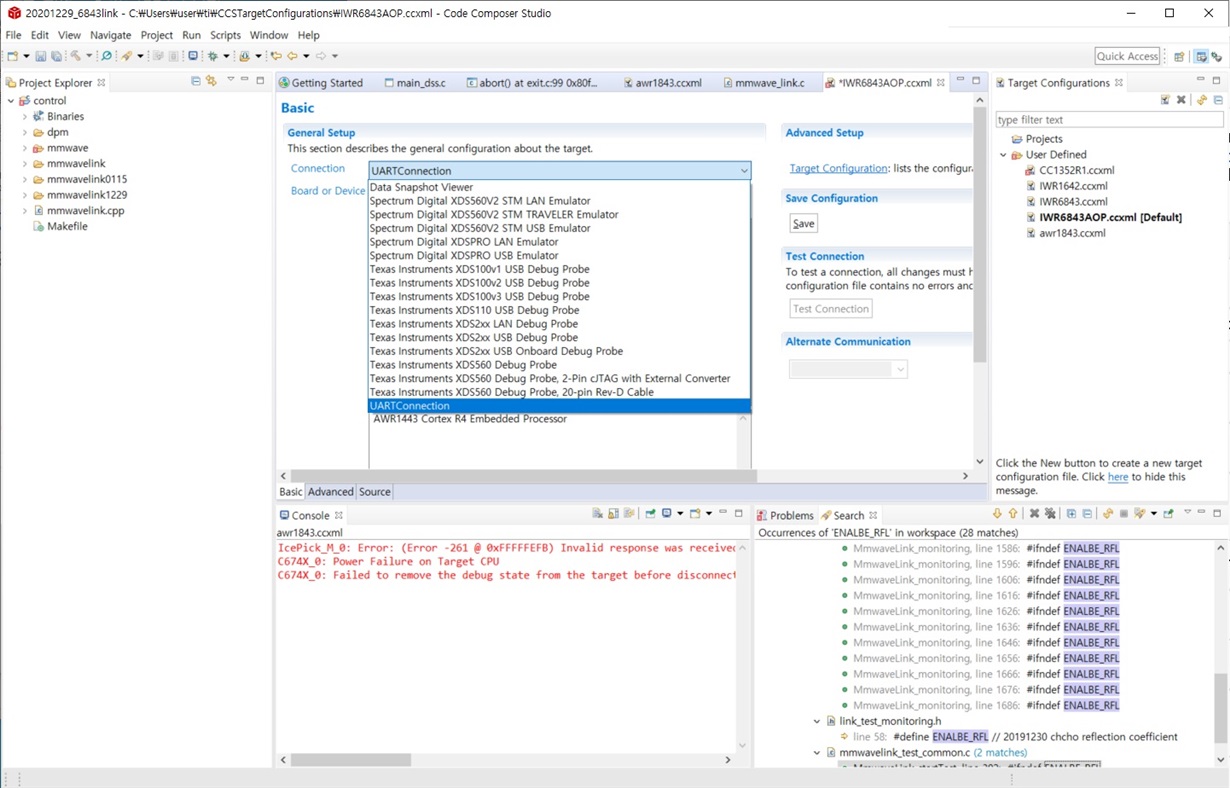This screenshot has height=788, width=1230.
Task: Collapse the control project node
Action: point(11,101)
